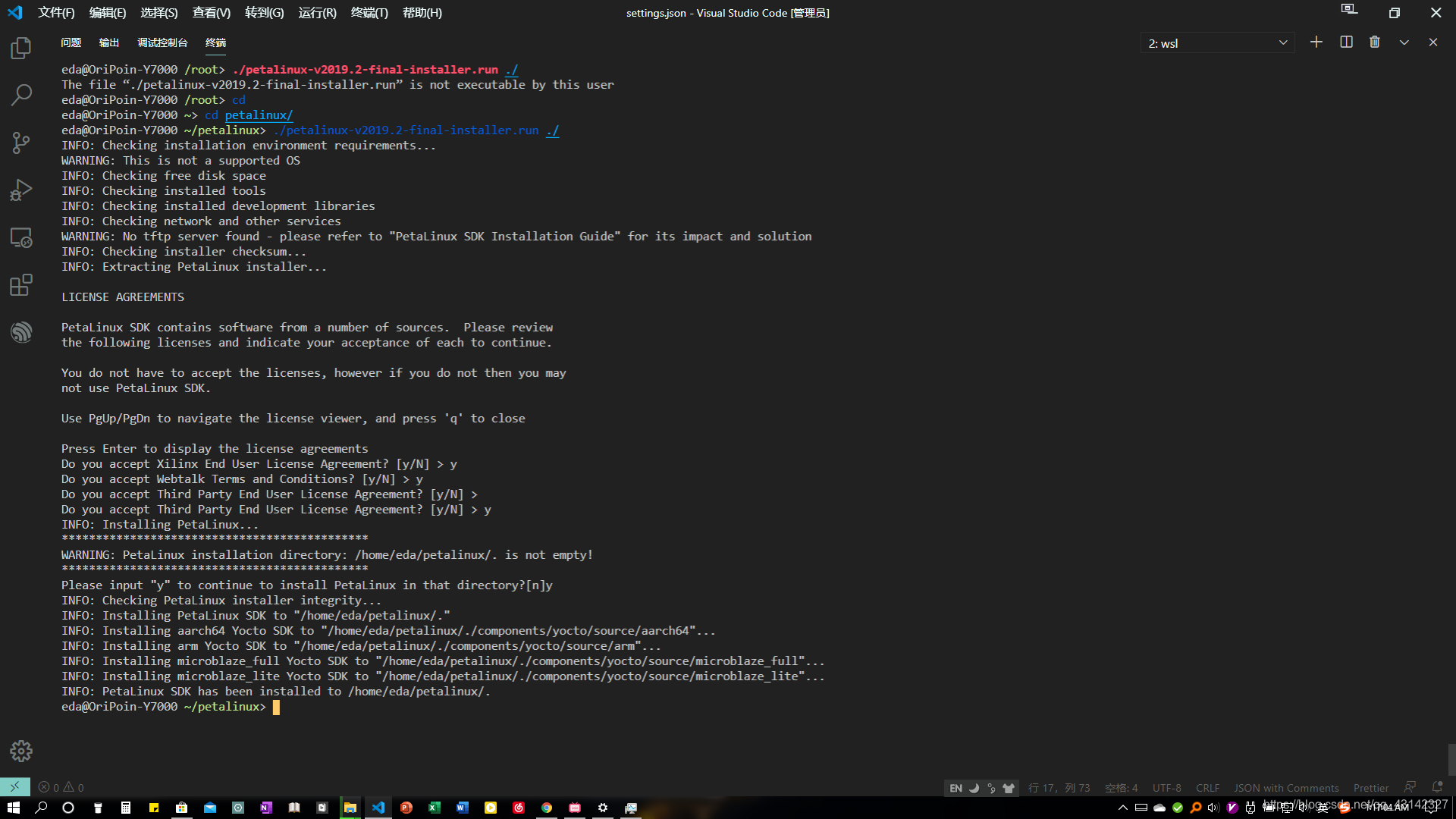Open the 运行(R) menu
The width and height of the screenshot is (1456, 819).
[318, 13]
